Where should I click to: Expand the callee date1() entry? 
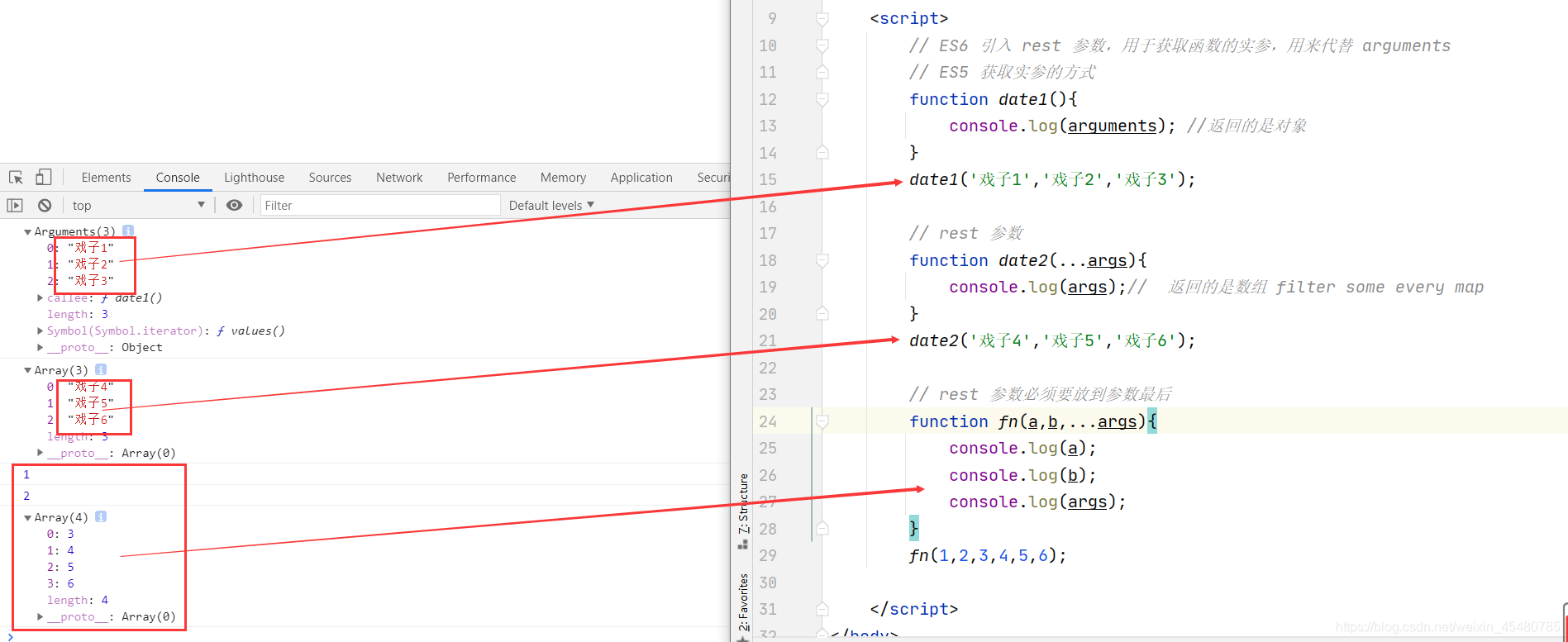[x=40, y=297]
